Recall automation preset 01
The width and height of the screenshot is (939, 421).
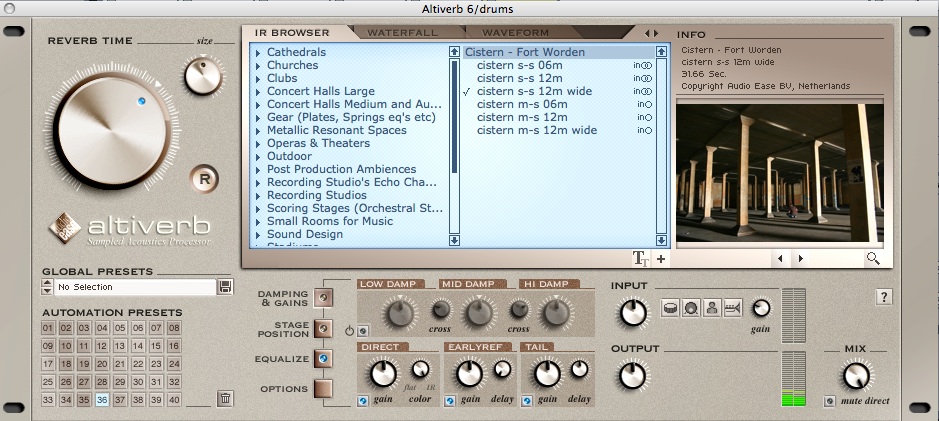[48, 328]
